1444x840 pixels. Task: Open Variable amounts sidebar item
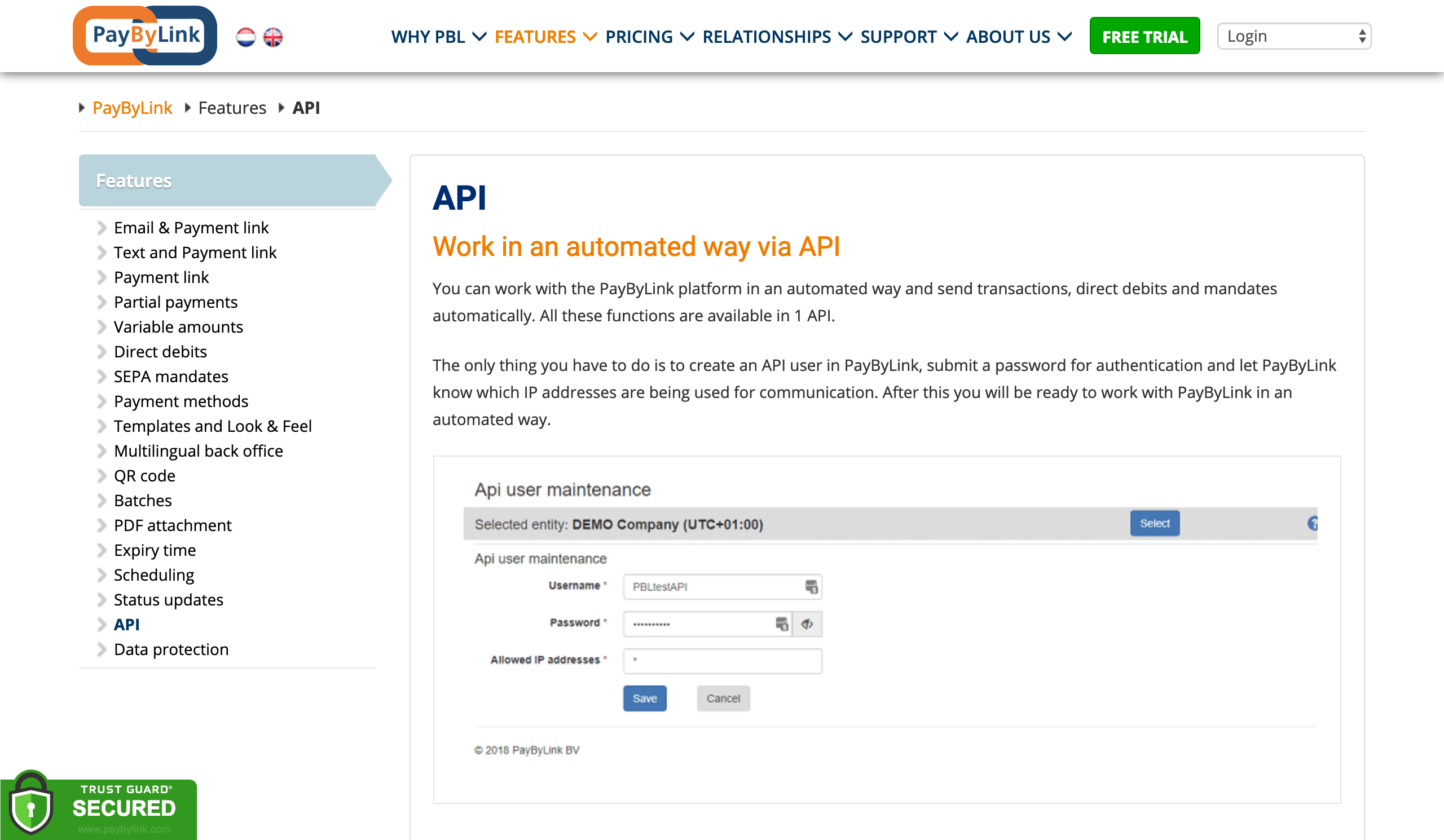tap(179, 326)
